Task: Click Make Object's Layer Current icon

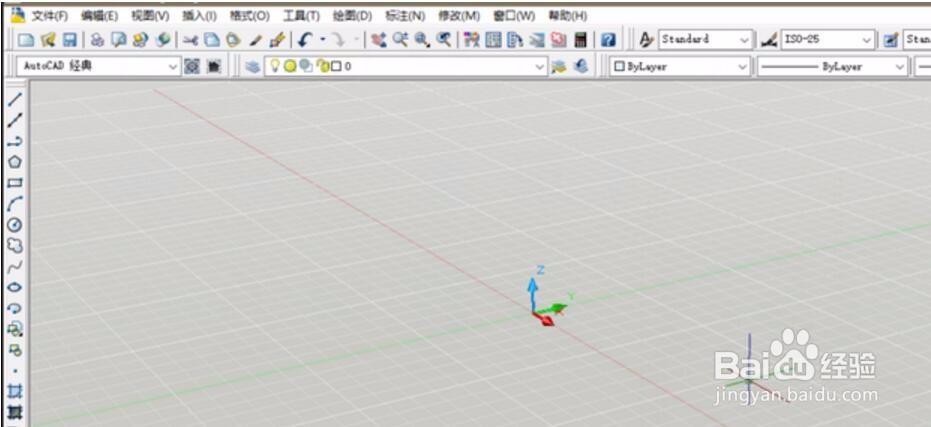Action: (558, 67)
